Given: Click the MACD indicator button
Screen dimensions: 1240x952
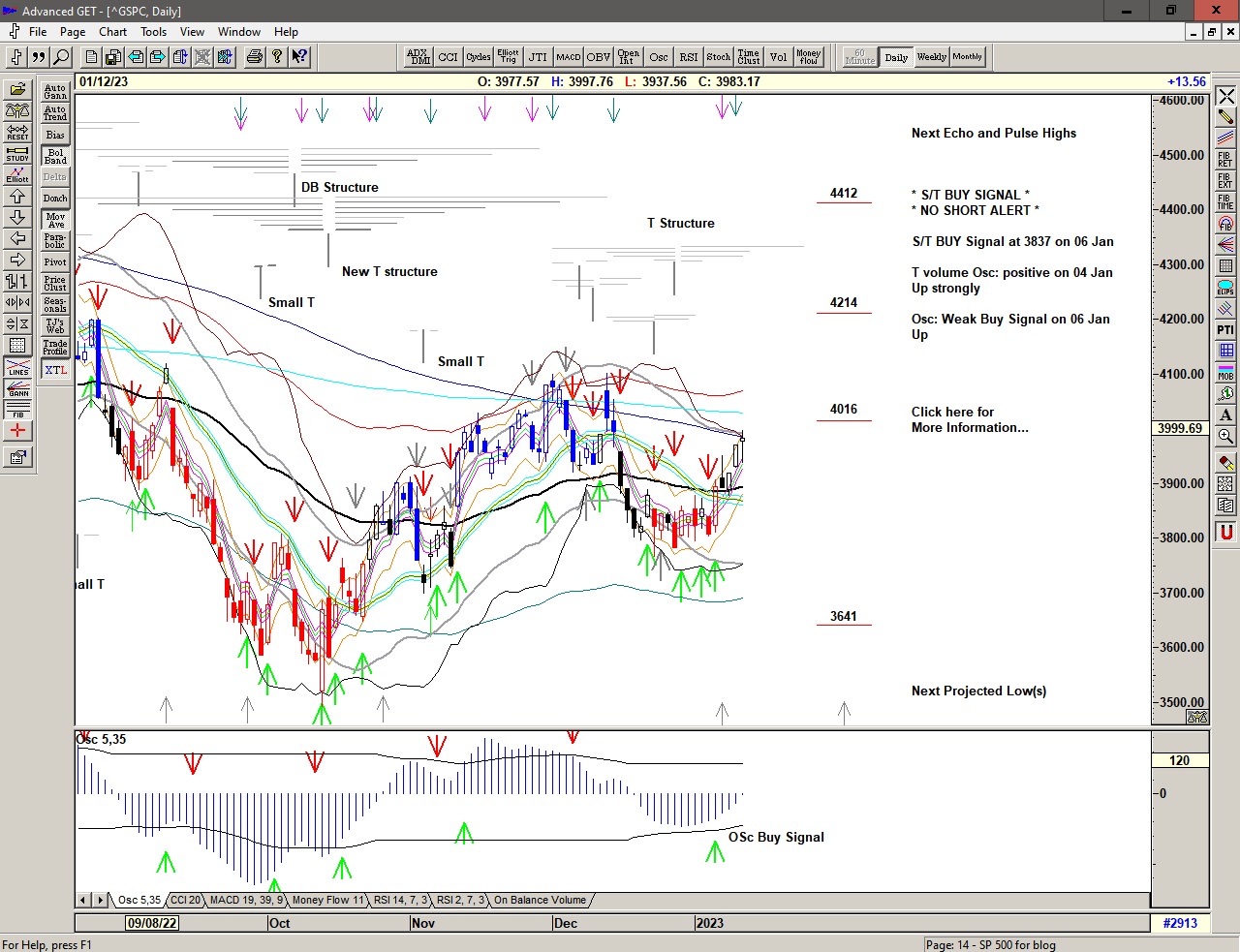Looking at the screenshot, I should click(x=569, y=57).
